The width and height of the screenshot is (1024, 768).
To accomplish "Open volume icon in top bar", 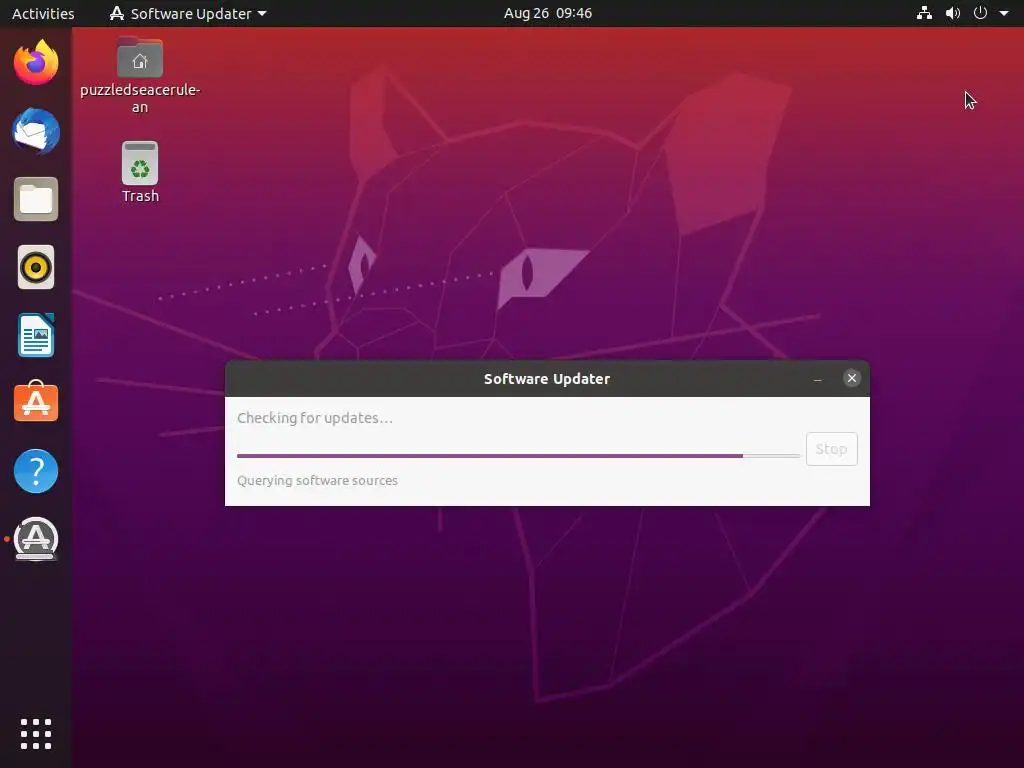I will point(953,13).
